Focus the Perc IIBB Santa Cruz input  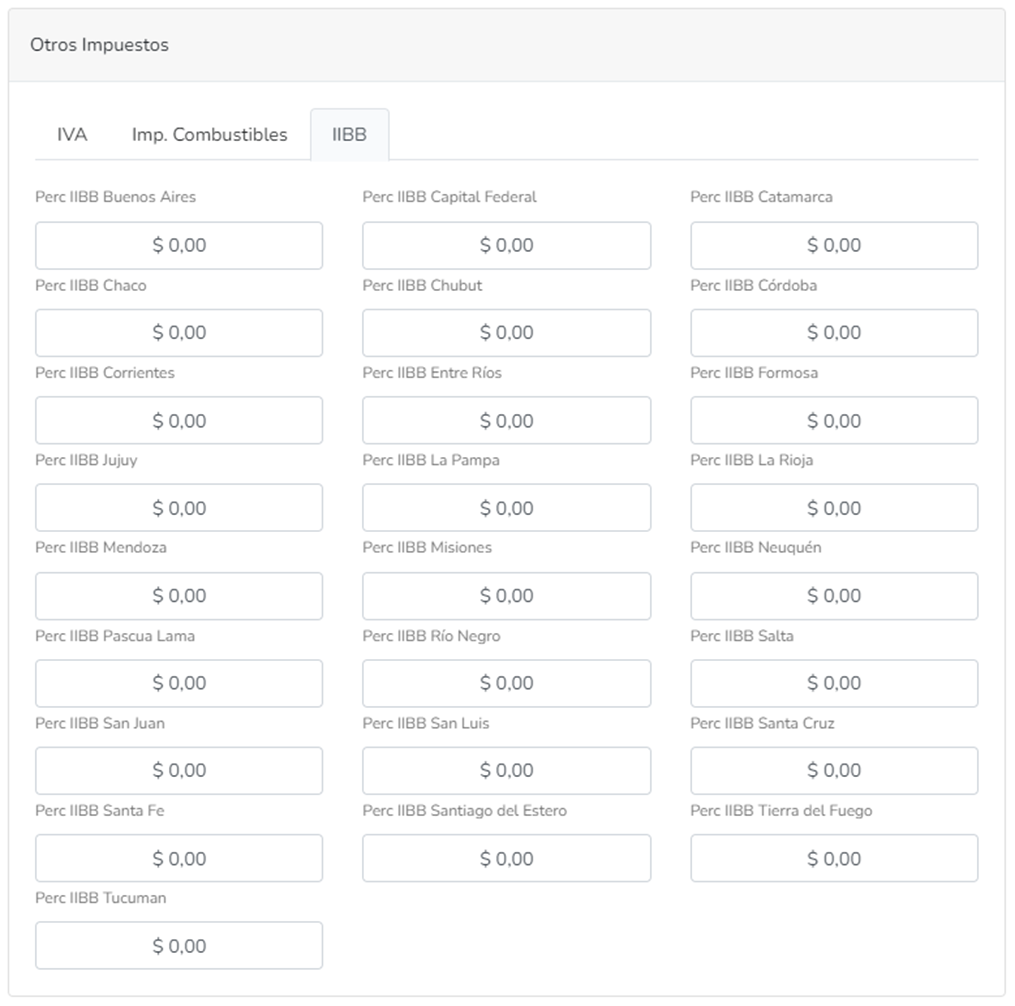(834, 771)
